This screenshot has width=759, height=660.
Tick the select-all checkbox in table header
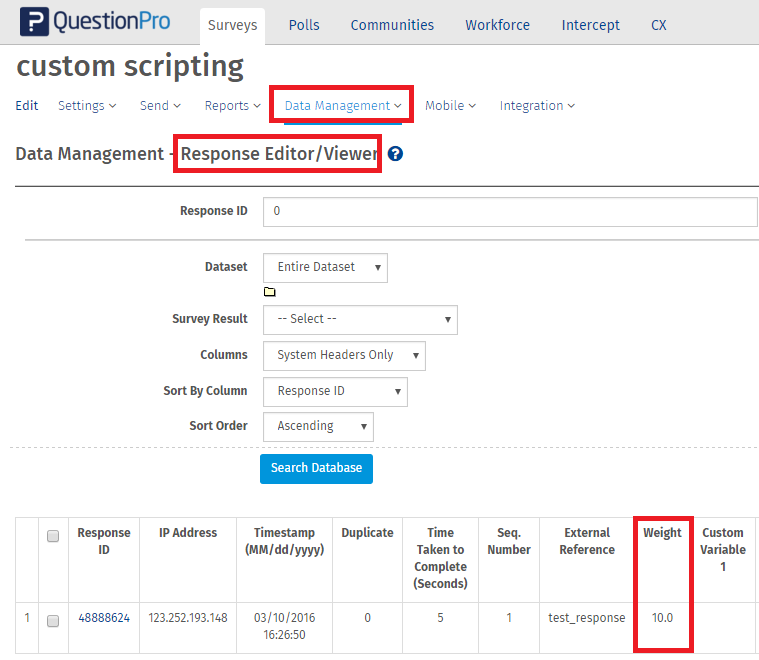[54, 536]
